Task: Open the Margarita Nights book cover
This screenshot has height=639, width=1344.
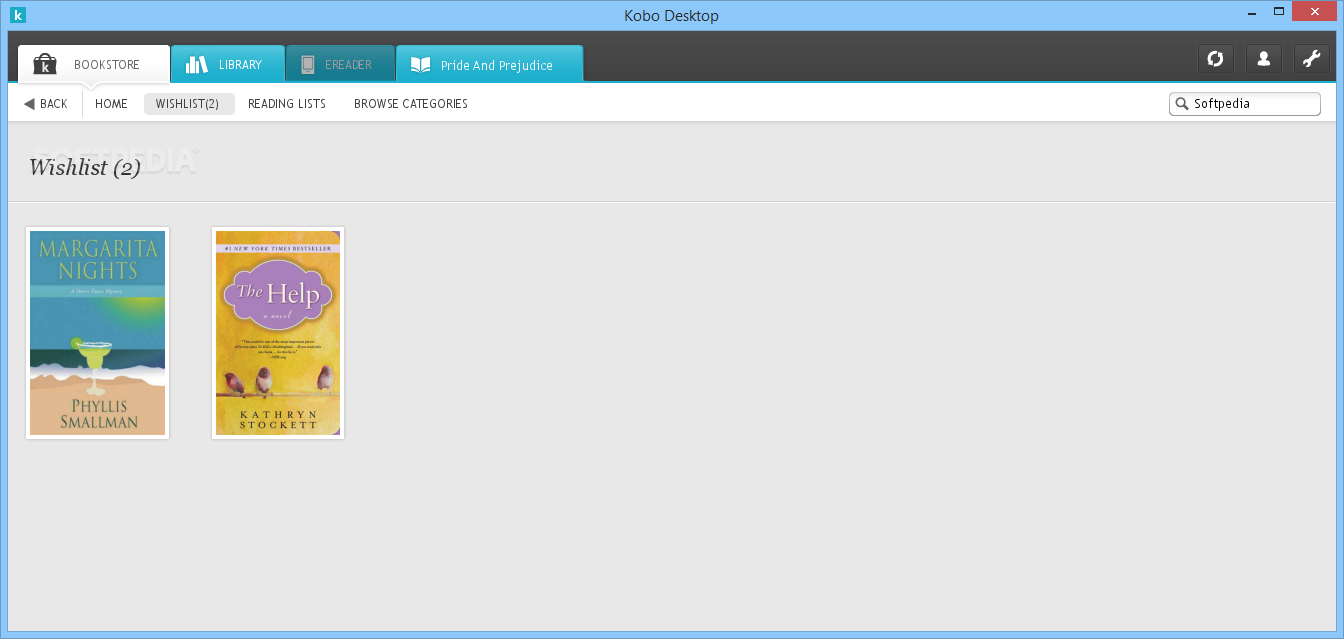Action: pos(97,333)
